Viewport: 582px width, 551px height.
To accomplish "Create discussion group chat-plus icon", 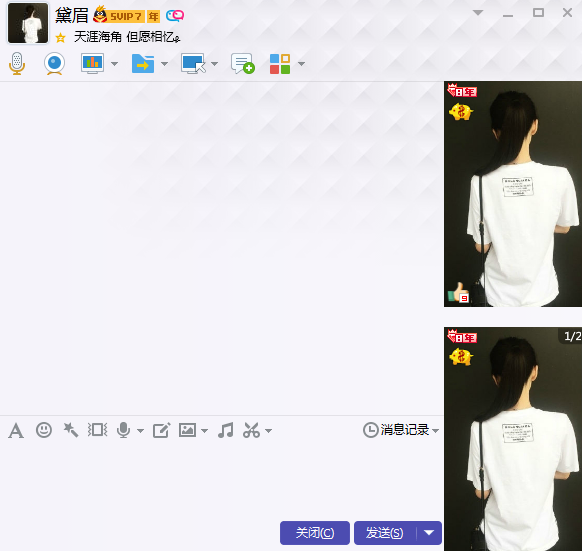I will 243,63.
